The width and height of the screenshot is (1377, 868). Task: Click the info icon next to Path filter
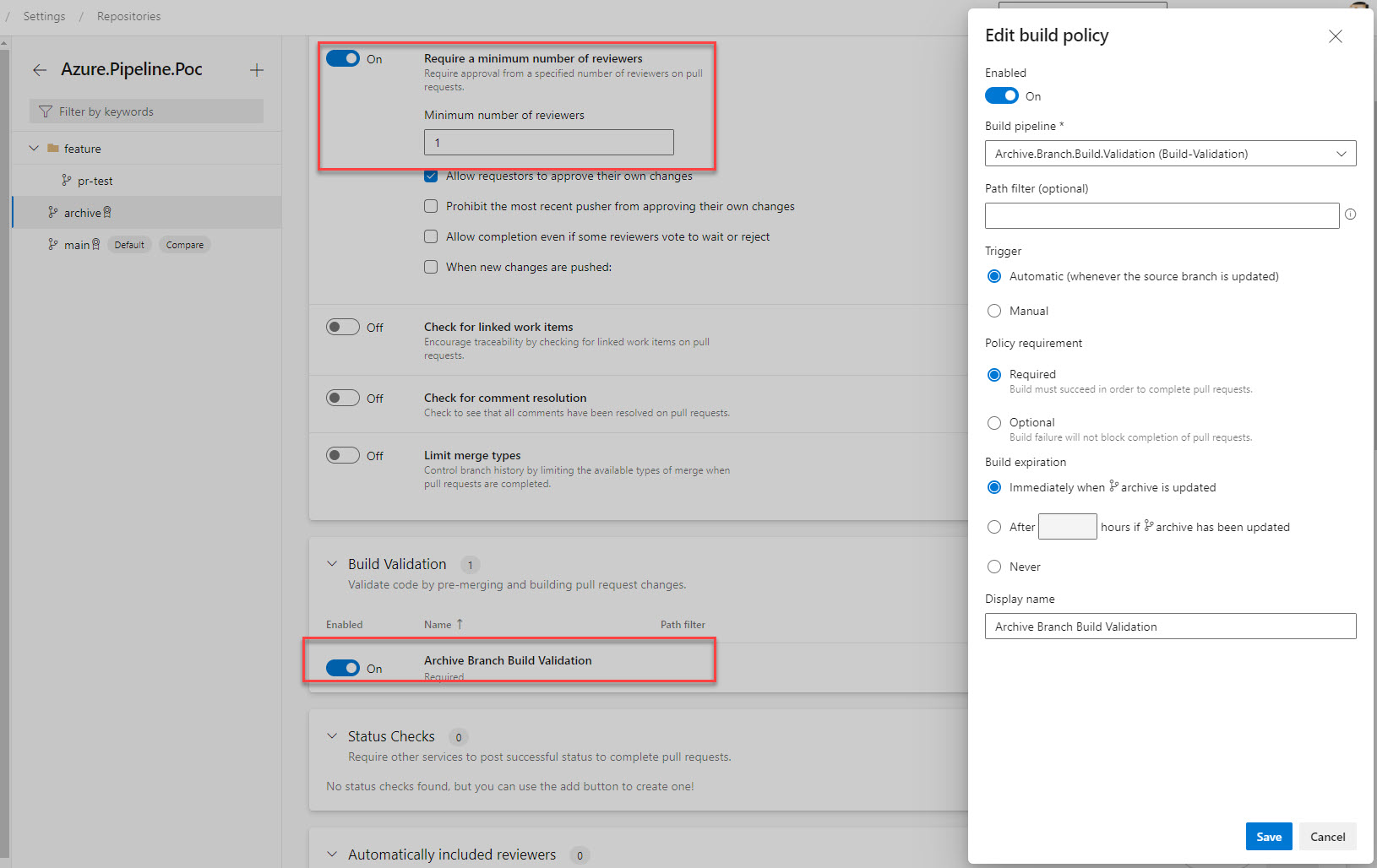1350,214
